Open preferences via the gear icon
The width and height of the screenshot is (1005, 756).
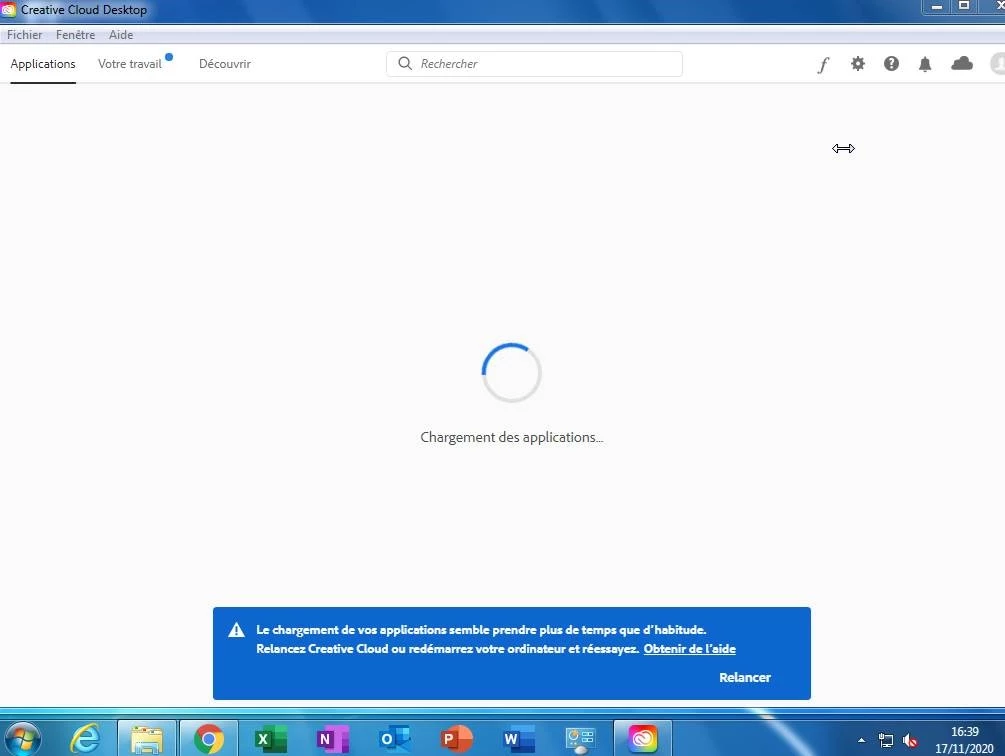tap(858, 63)
